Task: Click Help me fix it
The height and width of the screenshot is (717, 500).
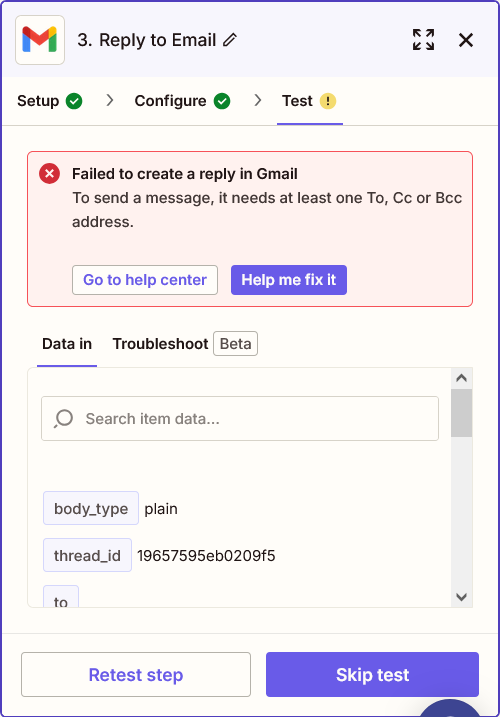Action: coord(289,280)
